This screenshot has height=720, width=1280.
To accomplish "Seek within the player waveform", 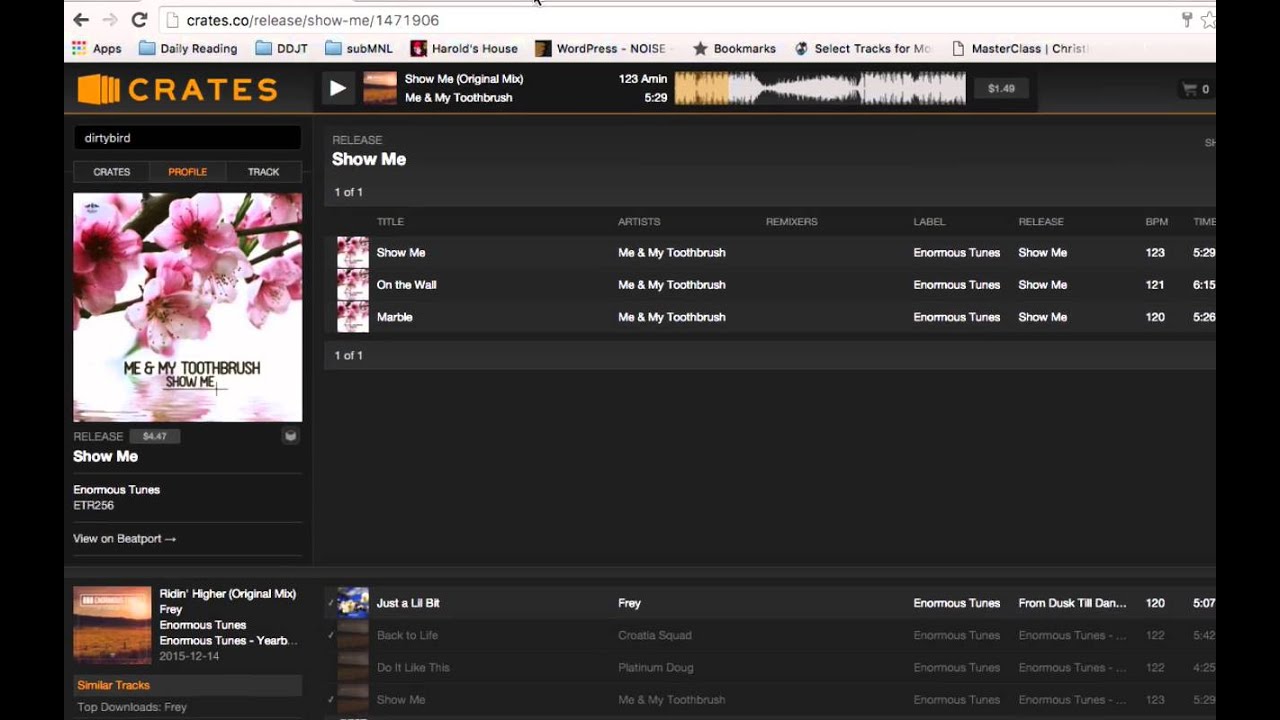I will click(x=820, y=88).
